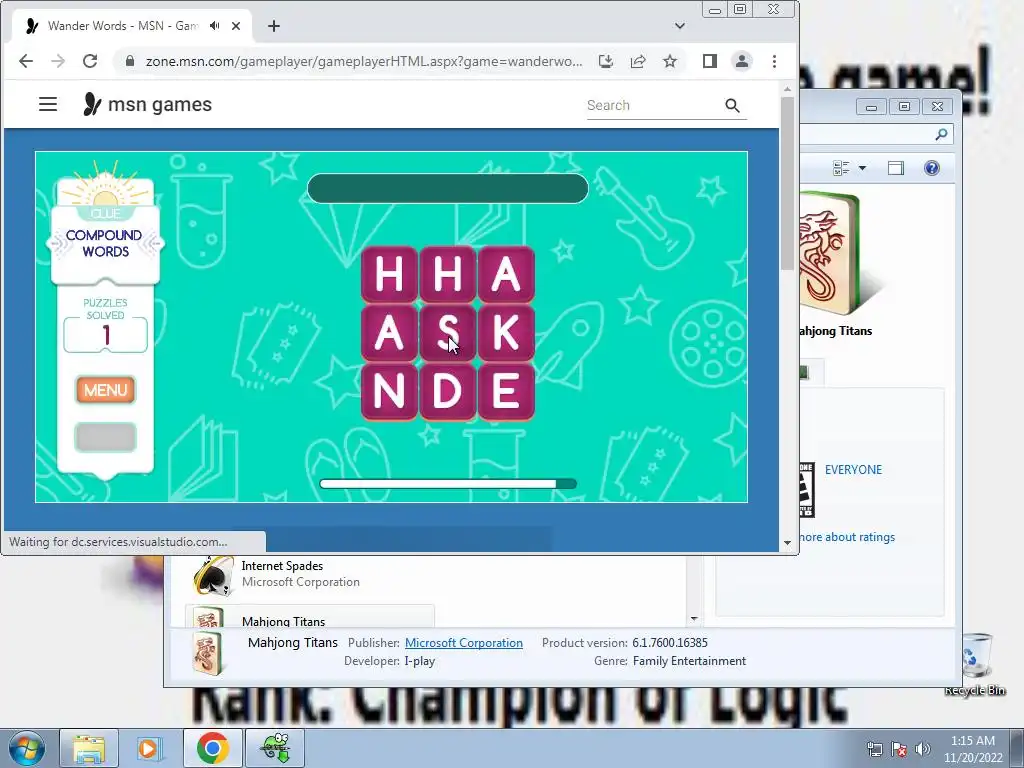Screen dimensions: 1024x768
Task: Click the msn games logo
Action: pos(148,104)
